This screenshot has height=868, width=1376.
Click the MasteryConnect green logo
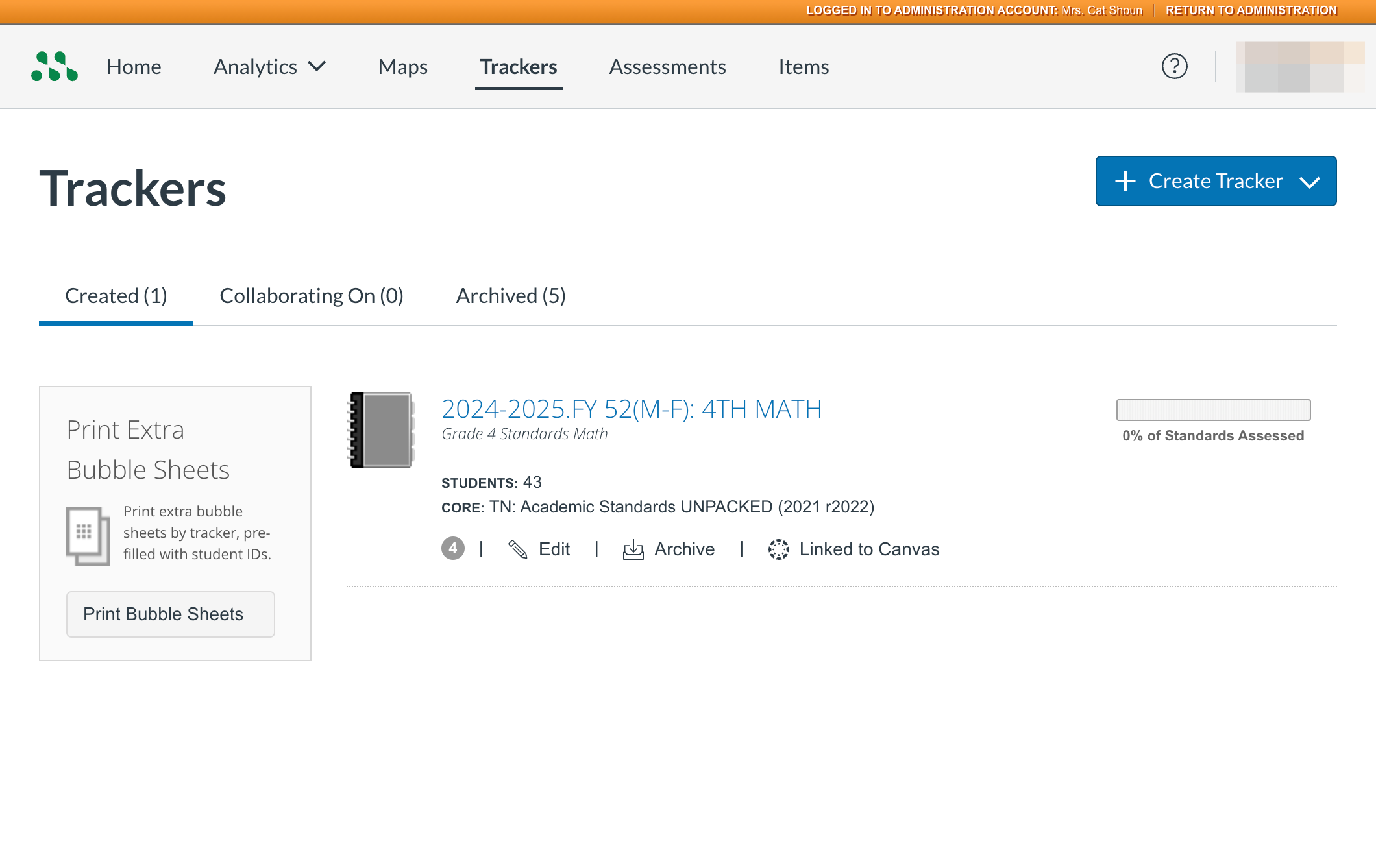point(55,66)
